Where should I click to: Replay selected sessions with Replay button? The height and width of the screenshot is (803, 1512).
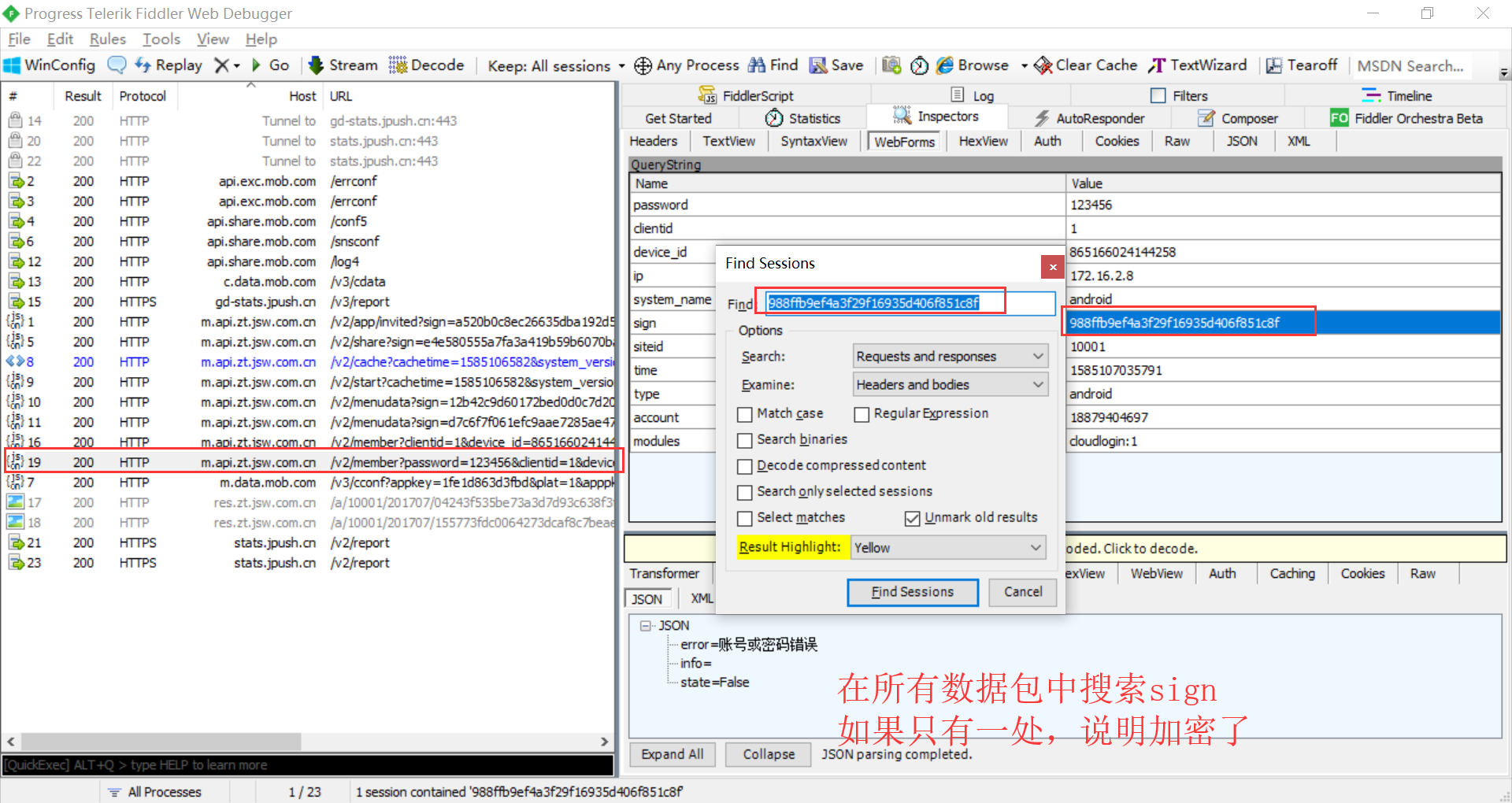tap(169, 65)
